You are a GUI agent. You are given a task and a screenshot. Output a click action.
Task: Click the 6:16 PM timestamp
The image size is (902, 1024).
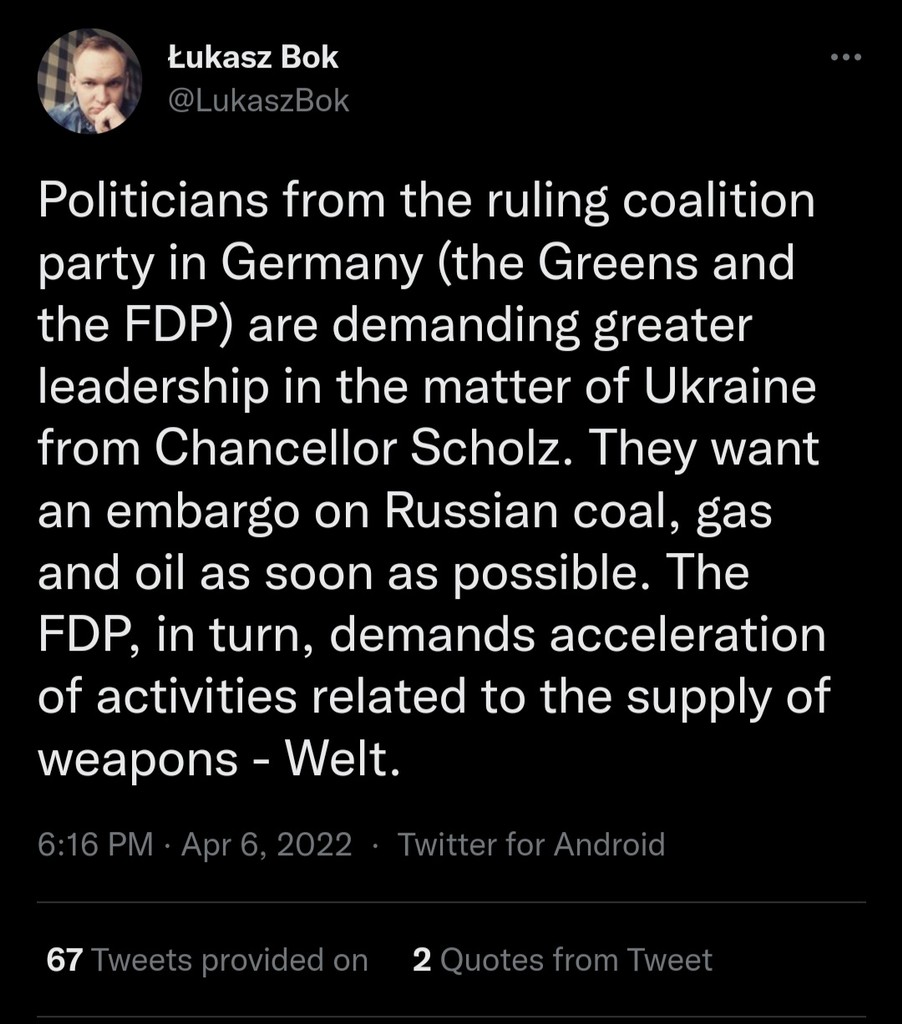point(95,845)
